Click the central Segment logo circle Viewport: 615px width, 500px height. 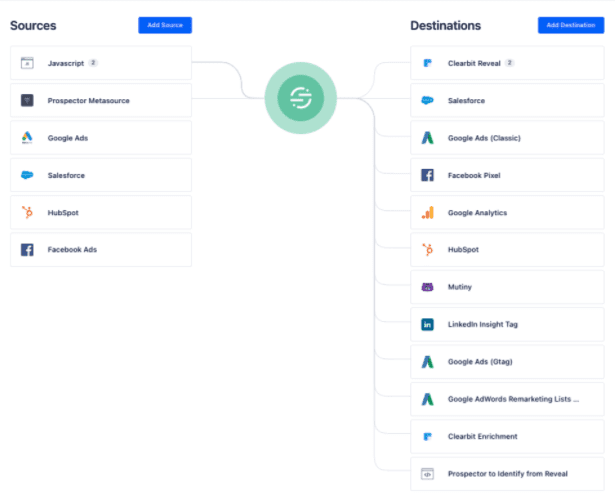click(x=301, y=98)
